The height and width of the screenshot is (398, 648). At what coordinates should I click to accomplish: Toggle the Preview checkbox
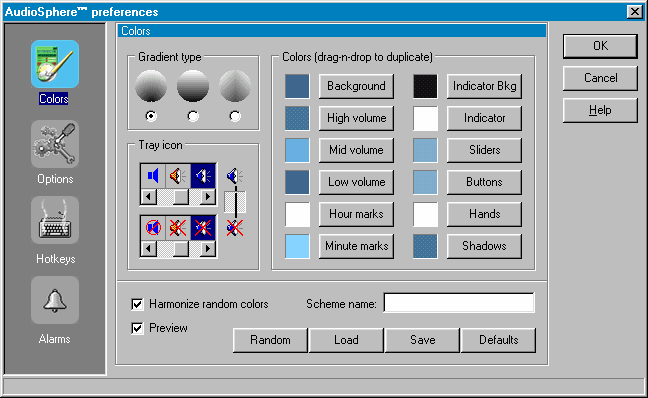point(137,328)
